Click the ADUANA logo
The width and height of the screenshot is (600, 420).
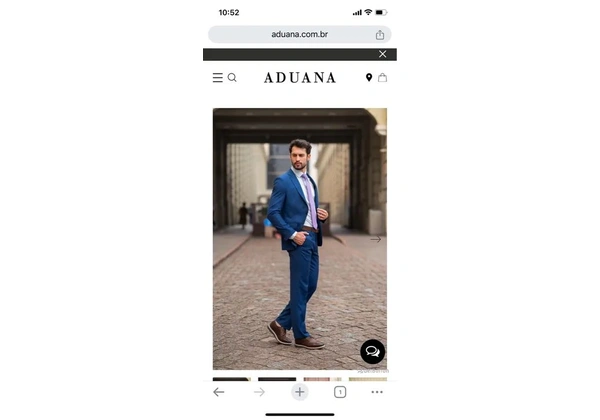[x=300, y=78]
